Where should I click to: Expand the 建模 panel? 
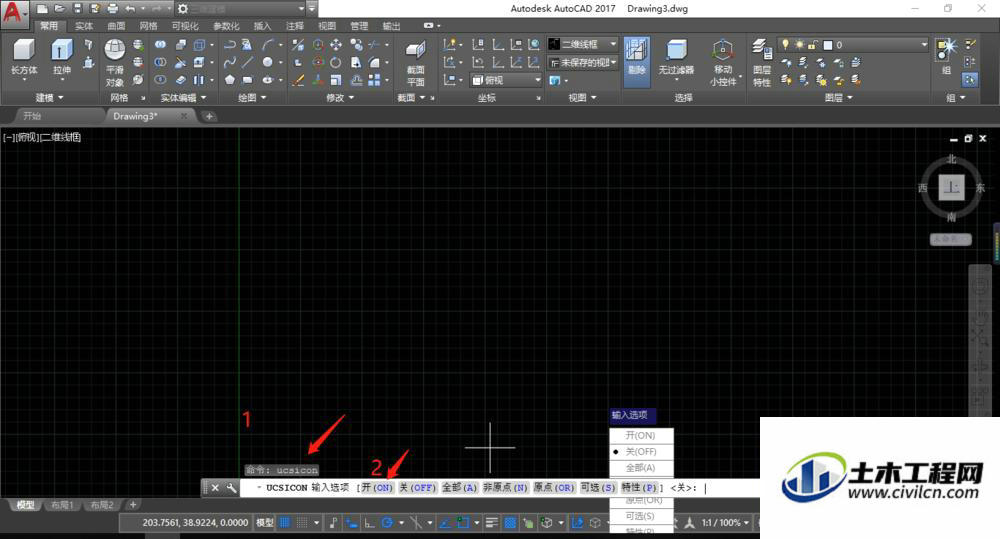(50, 98)
